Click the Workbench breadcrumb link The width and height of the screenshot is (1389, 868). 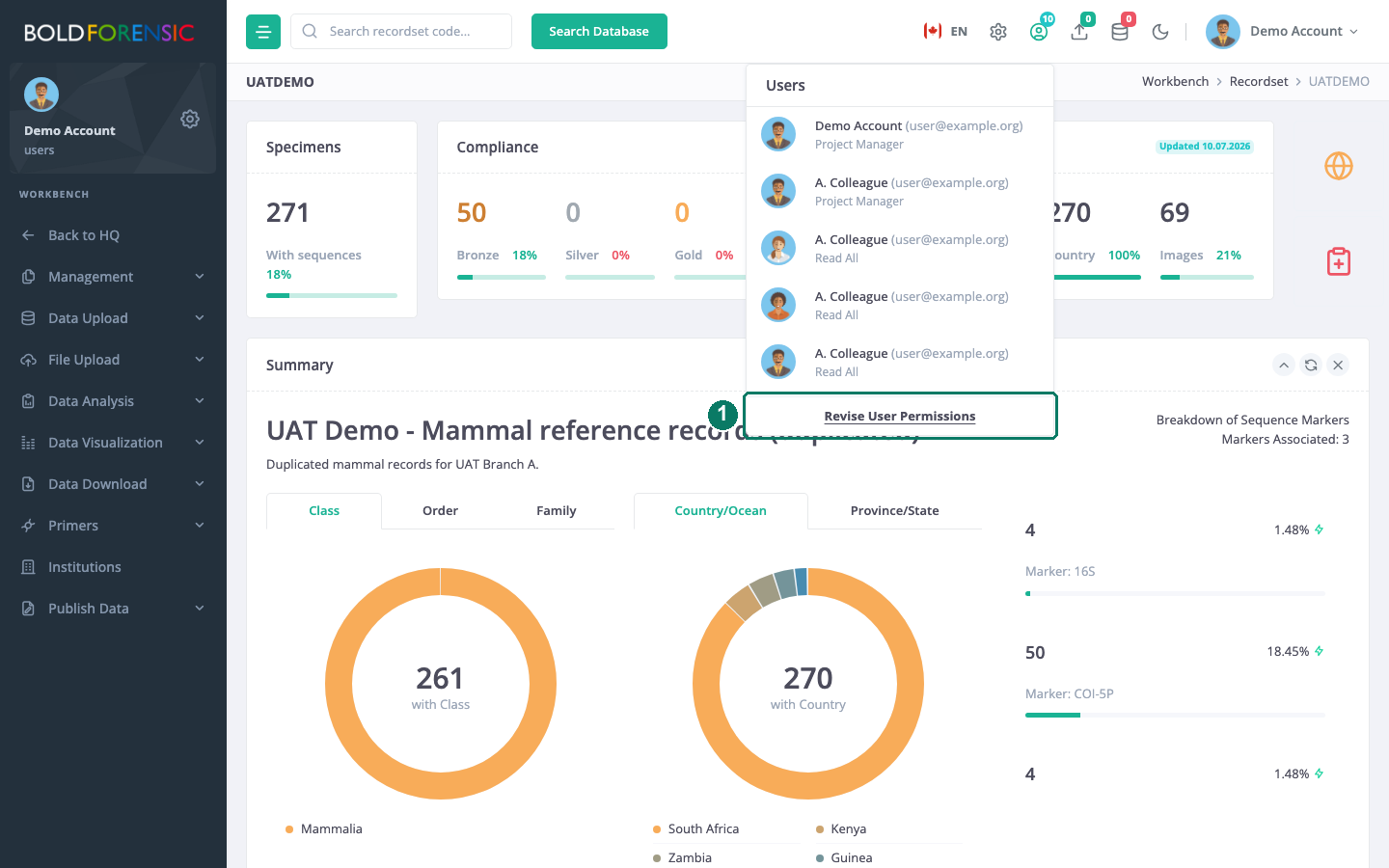[x=1175, y=81]
